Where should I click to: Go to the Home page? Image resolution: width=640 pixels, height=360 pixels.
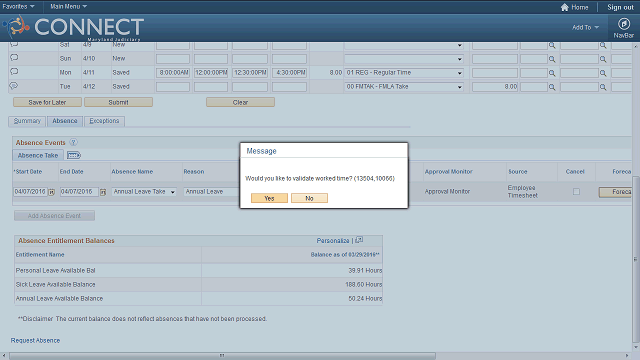coord(574,7)
